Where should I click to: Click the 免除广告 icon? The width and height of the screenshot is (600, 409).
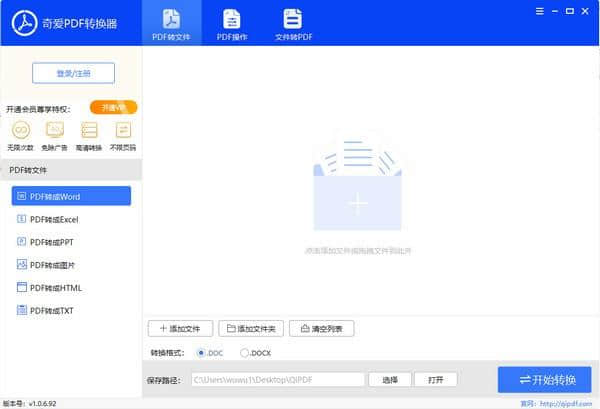[x=55, y=130]
